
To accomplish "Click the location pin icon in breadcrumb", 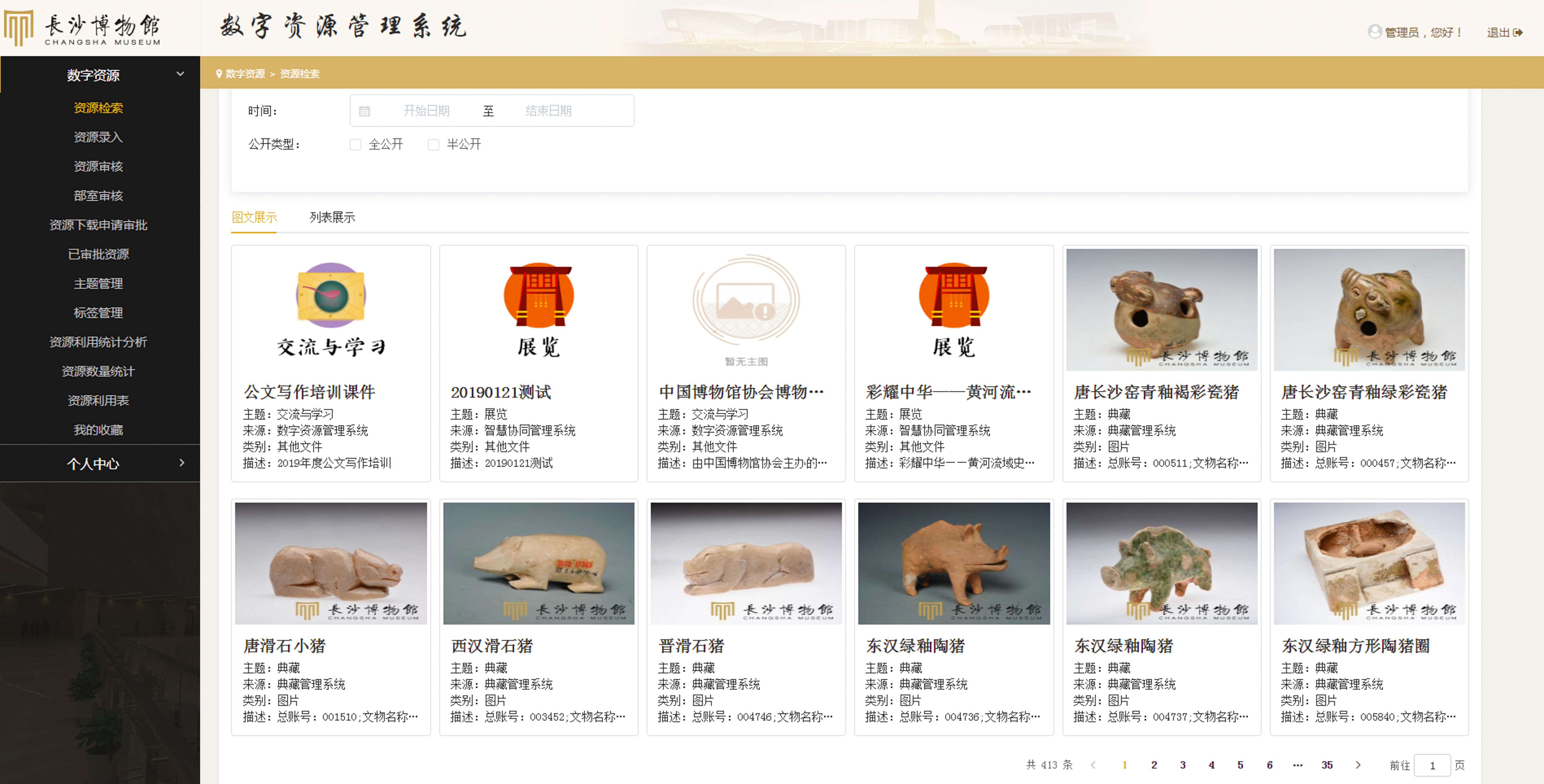I will (x=219, y=74).
